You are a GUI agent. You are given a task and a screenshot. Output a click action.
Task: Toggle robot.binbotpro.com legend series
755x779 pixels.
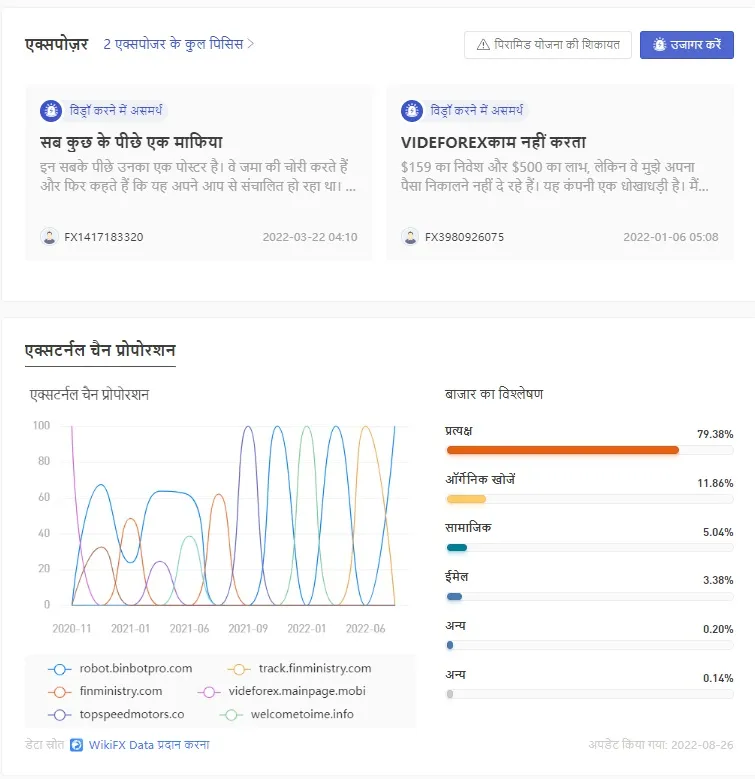[120, 669]
